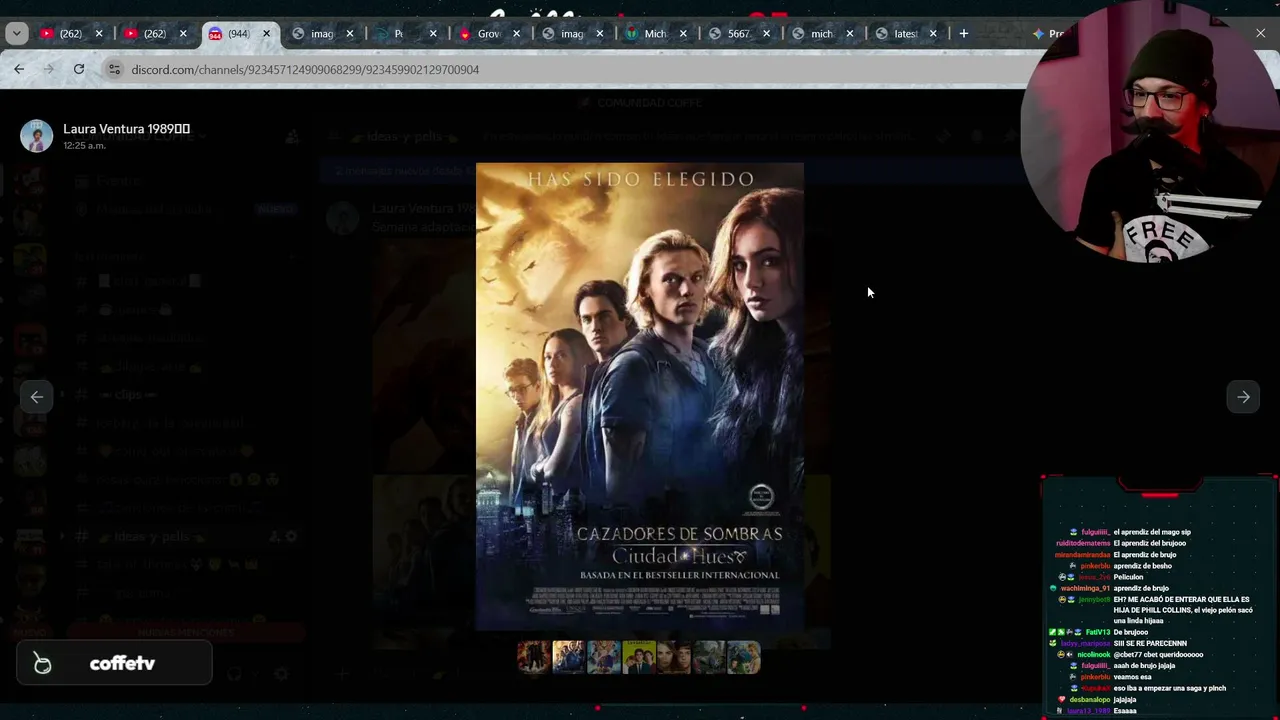This screenshot has height=720, width=1280.
Task: Close the Discord (944) tab
Action: 266,33
